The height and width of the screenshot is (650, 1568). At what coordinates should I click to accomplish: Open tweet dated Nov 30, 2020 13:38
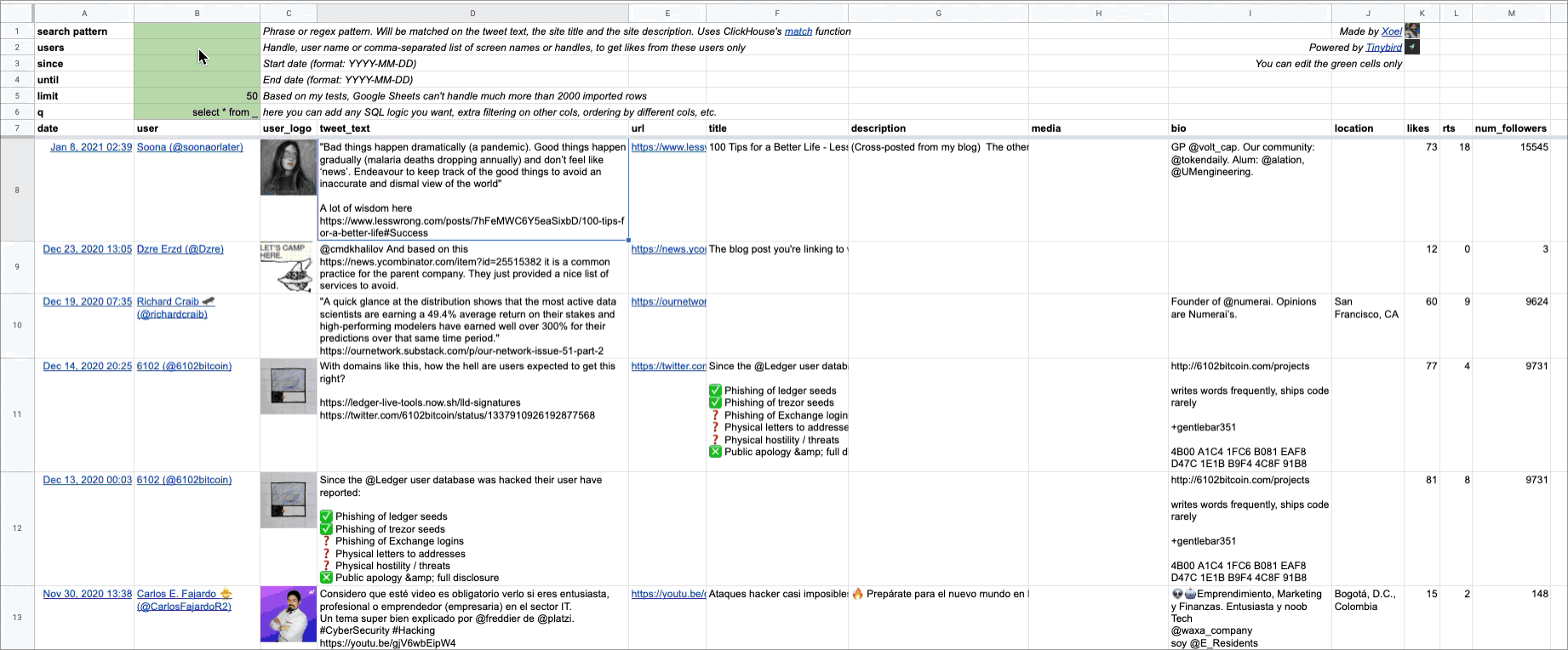click(88, 595)
